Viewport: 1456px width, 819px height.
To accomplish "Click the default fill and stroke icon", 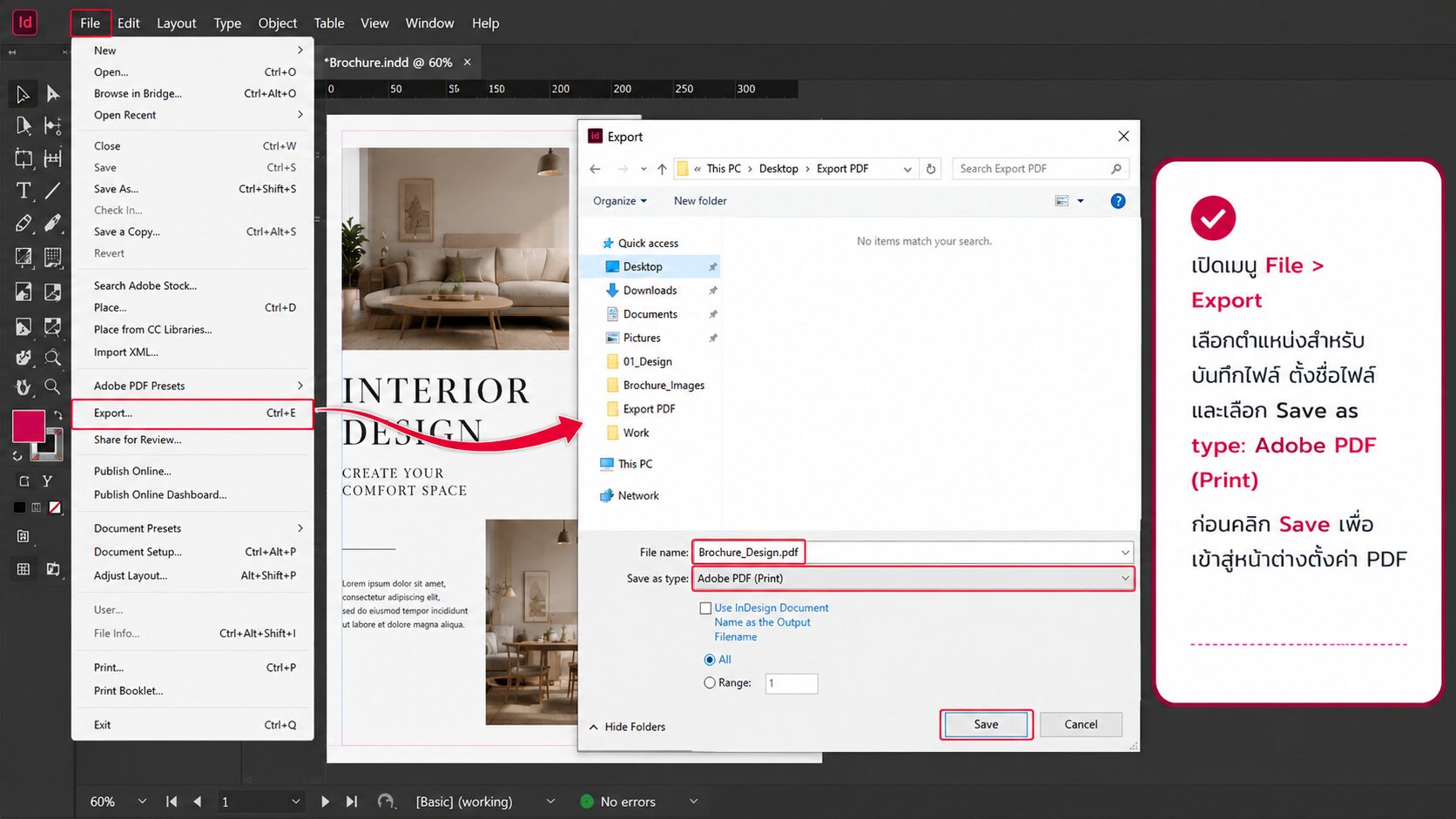I will pyautogui.click(x=17, y=455).
